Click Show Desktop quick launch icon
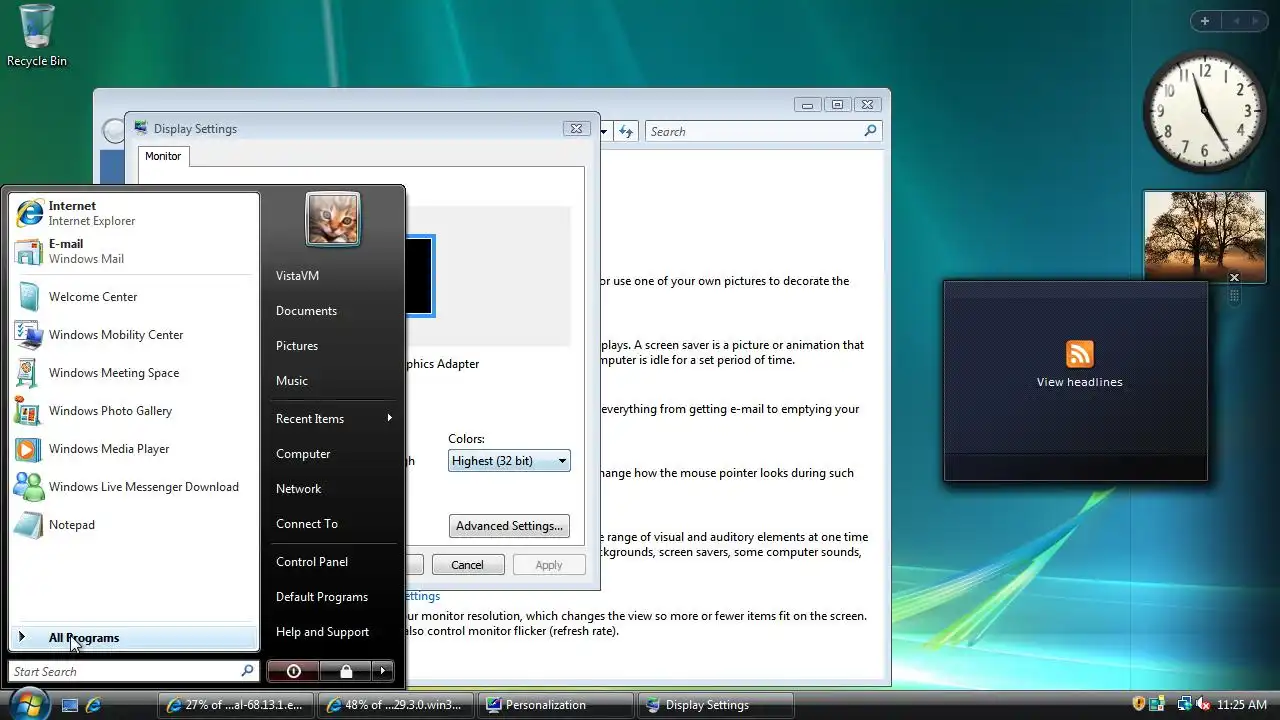Image resolution: width=1280 pixels, height=720 pixels. pos(70,705)
